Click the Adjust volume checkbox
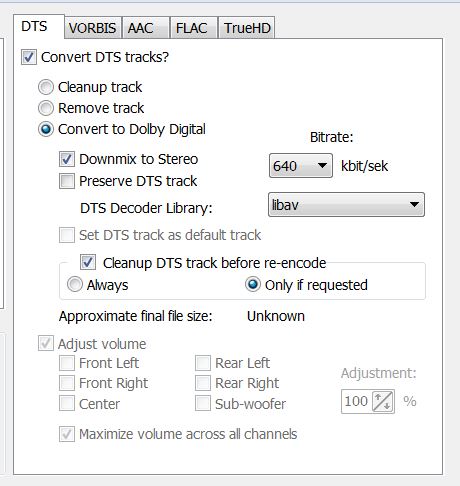Viewport: 460px width, 486px height. [x=46, y=343]
